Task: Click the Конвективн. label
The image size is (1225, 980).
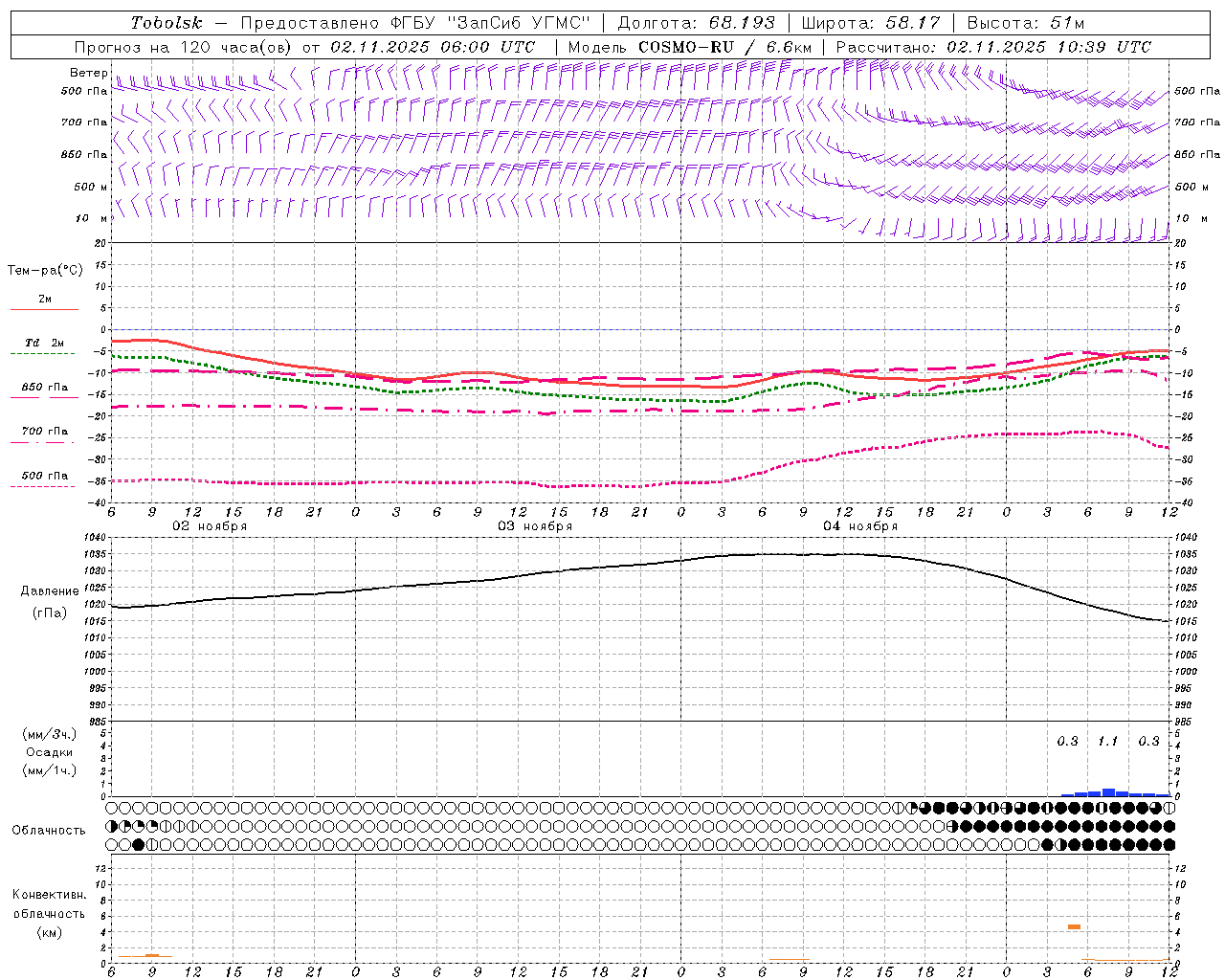Action: tap(49, 895)
